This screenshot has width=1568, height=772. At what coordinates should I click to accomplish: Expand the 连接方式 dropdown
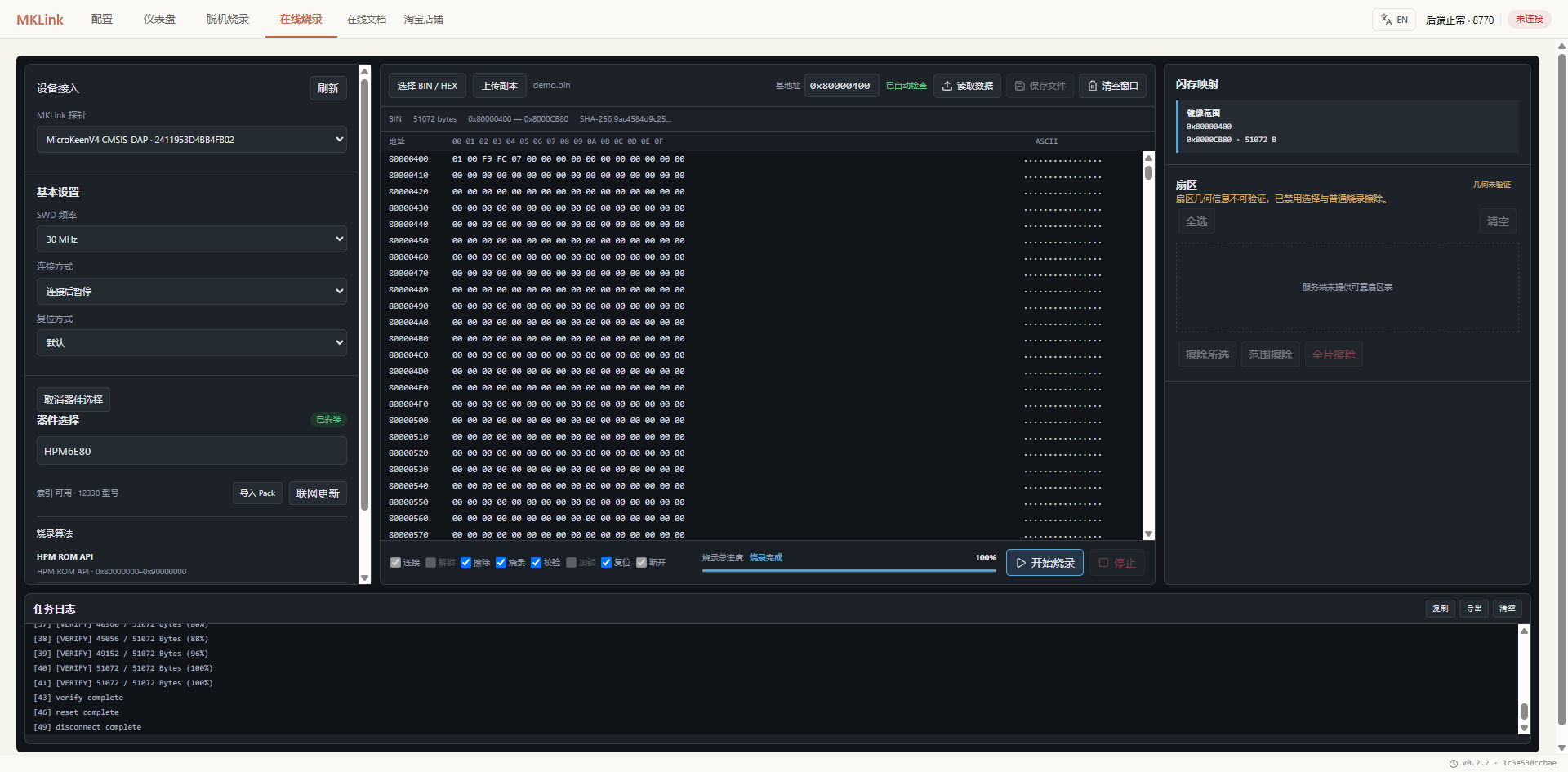pyautogui.click(x=192, y=292)
